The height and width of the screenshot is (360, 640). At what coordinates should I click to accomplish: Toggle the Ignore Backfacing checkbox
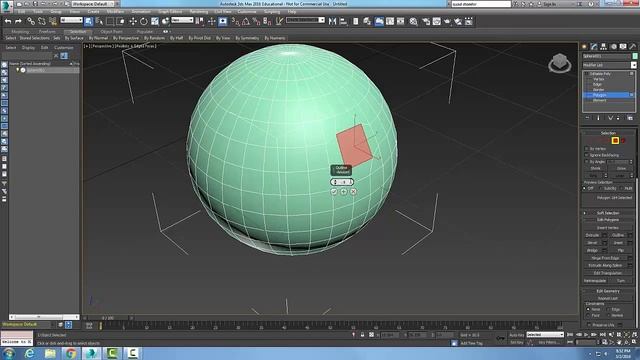point(587,155)
